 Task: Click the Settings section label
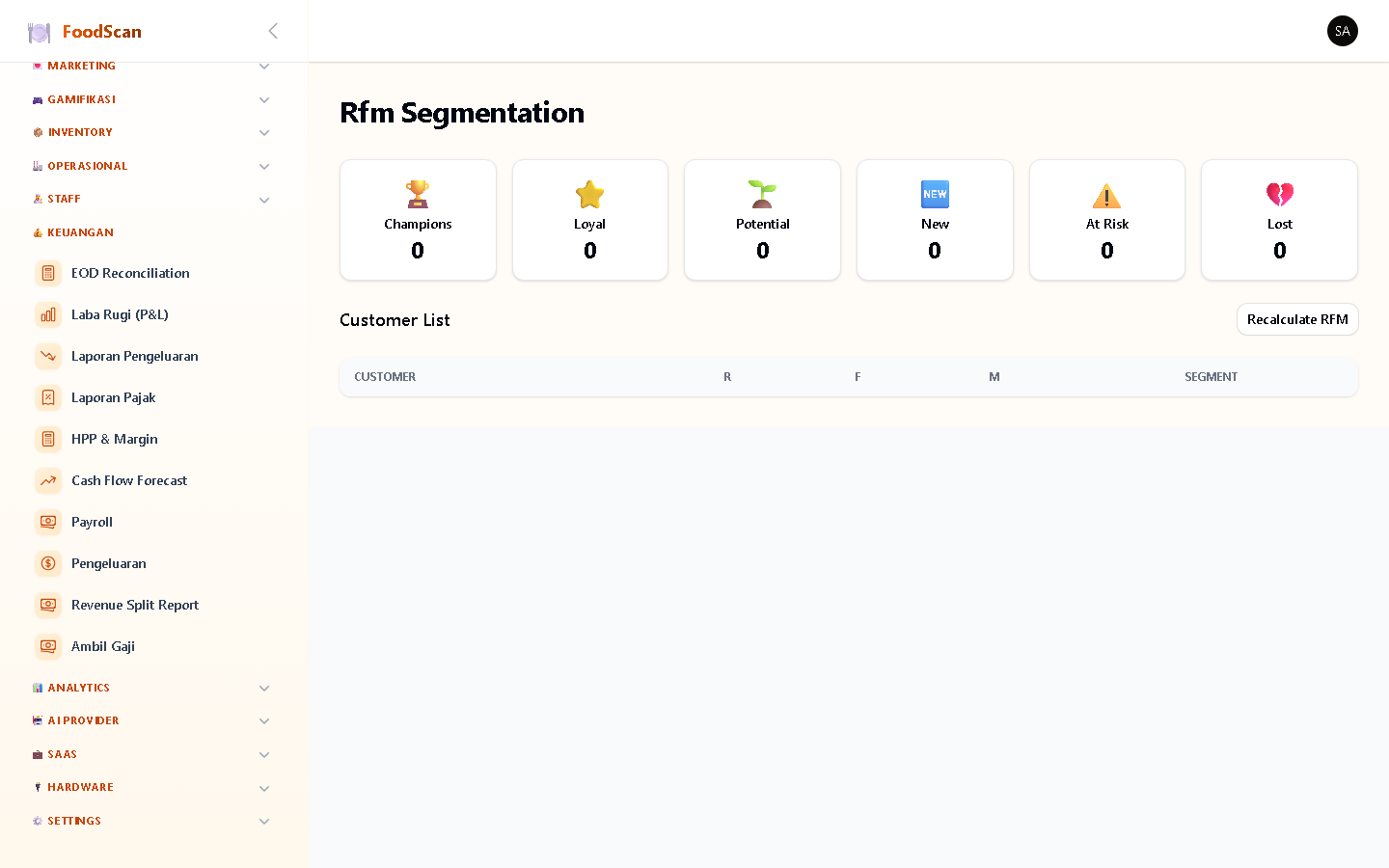pos(74,821)
